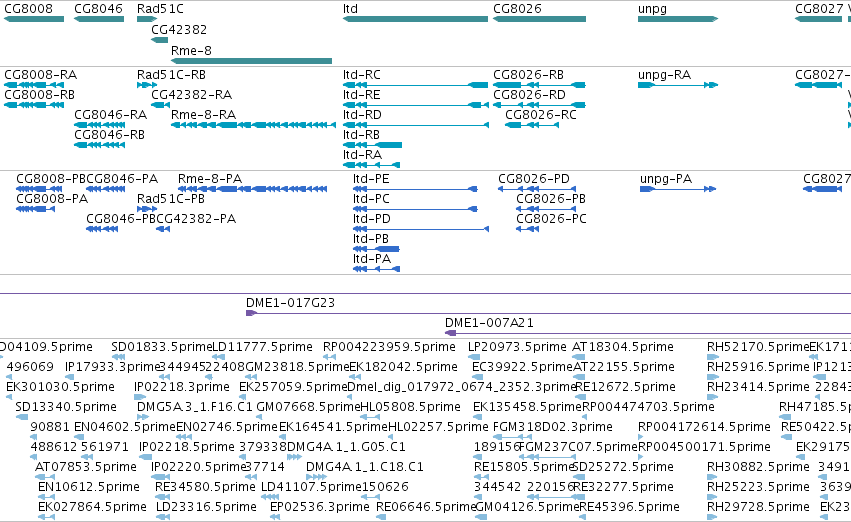Click protein CG8026-PC label

tap(551, 219)
